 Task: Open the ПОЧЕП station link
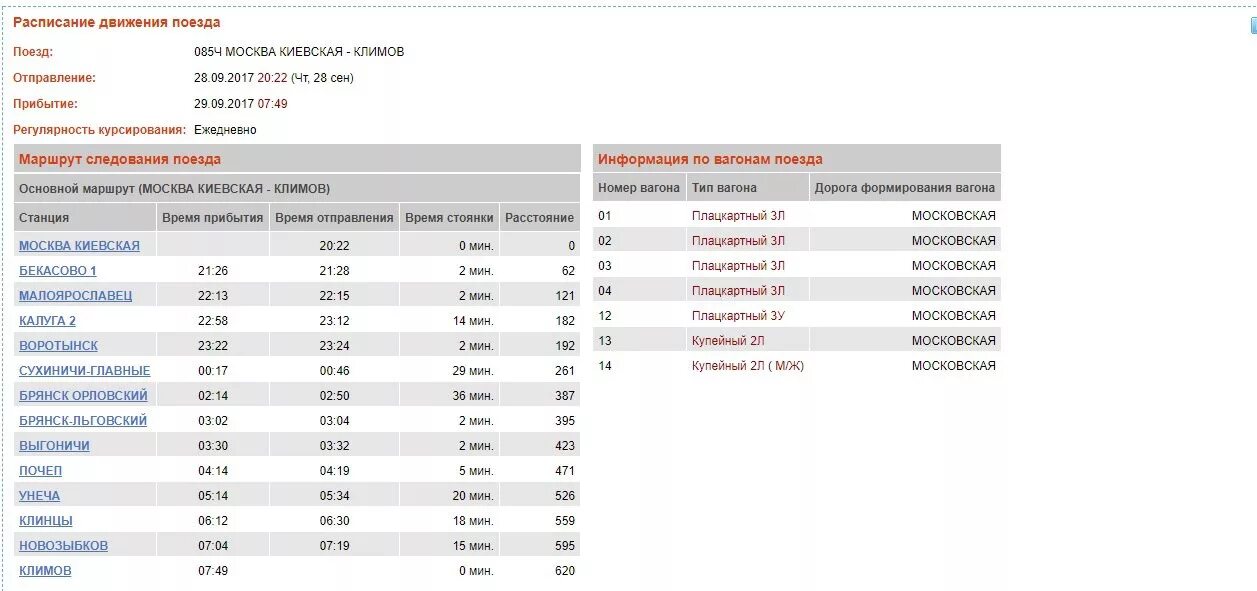tap(40, 471)
